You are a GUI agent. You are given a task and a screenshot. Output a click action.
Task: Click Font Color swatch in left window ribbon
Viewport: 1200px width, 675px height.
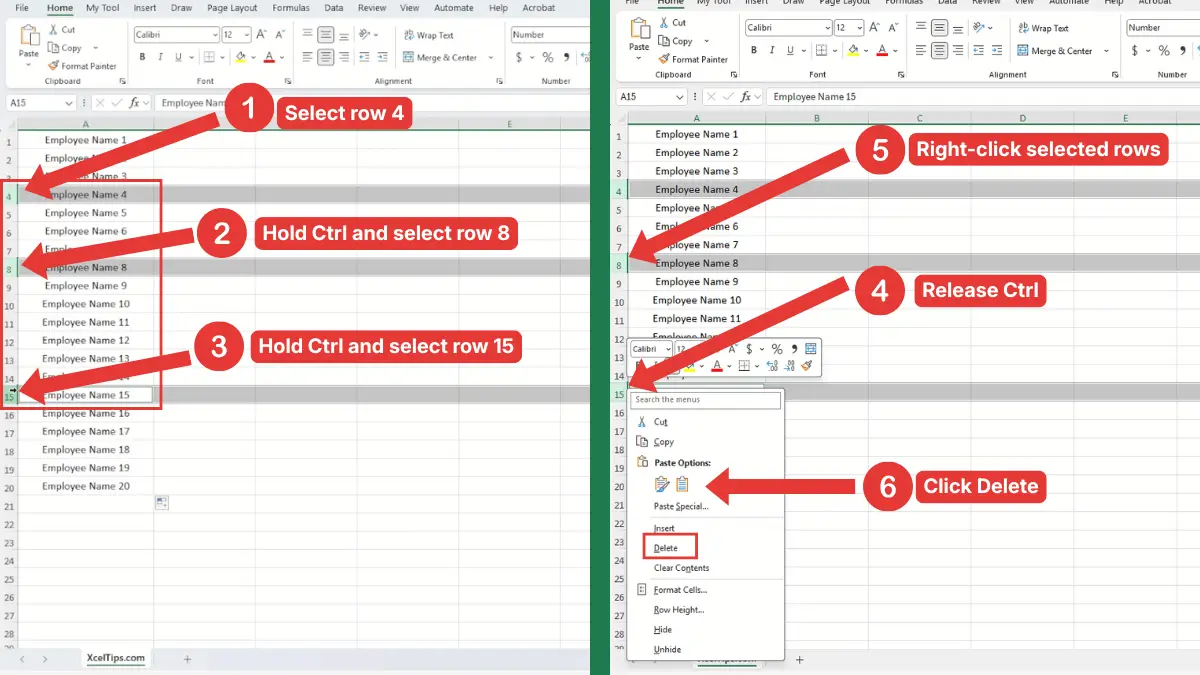pos(269,57)
